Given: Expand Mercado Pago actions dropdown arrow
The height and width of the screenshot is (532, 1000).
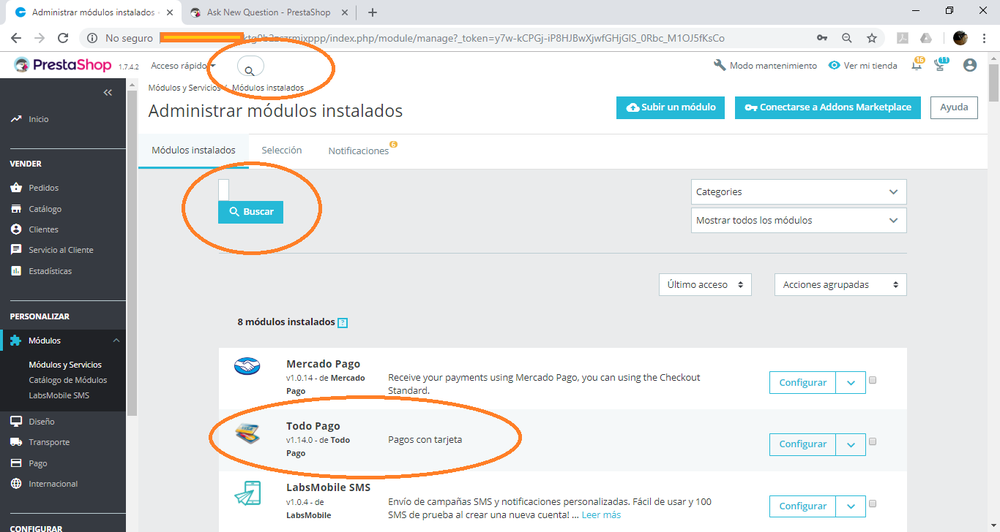Looking at the screenshot, I should click(x=851, y=383).
